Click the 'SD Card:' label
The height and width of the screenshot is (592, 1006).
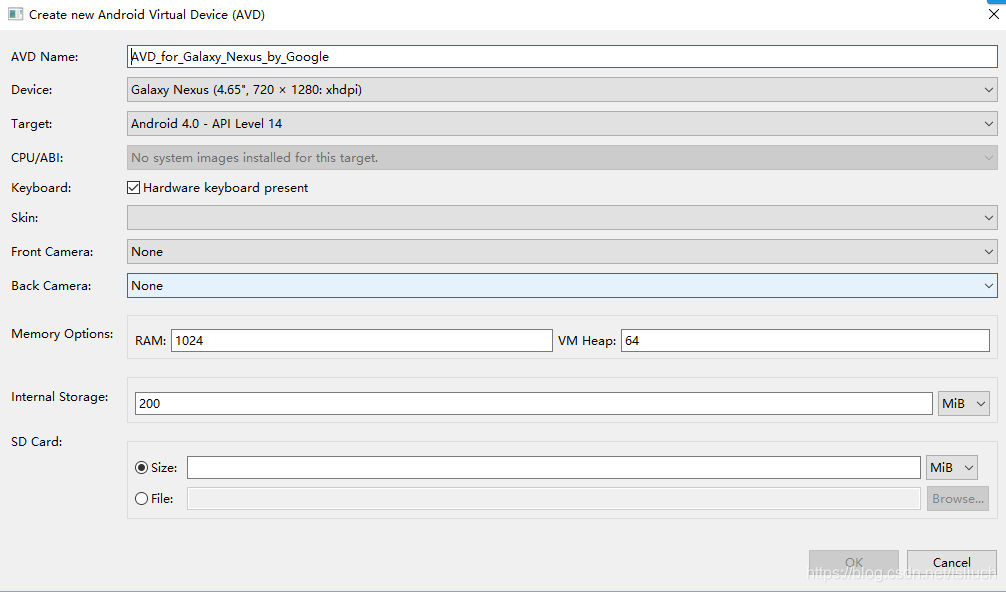(37, 441)
